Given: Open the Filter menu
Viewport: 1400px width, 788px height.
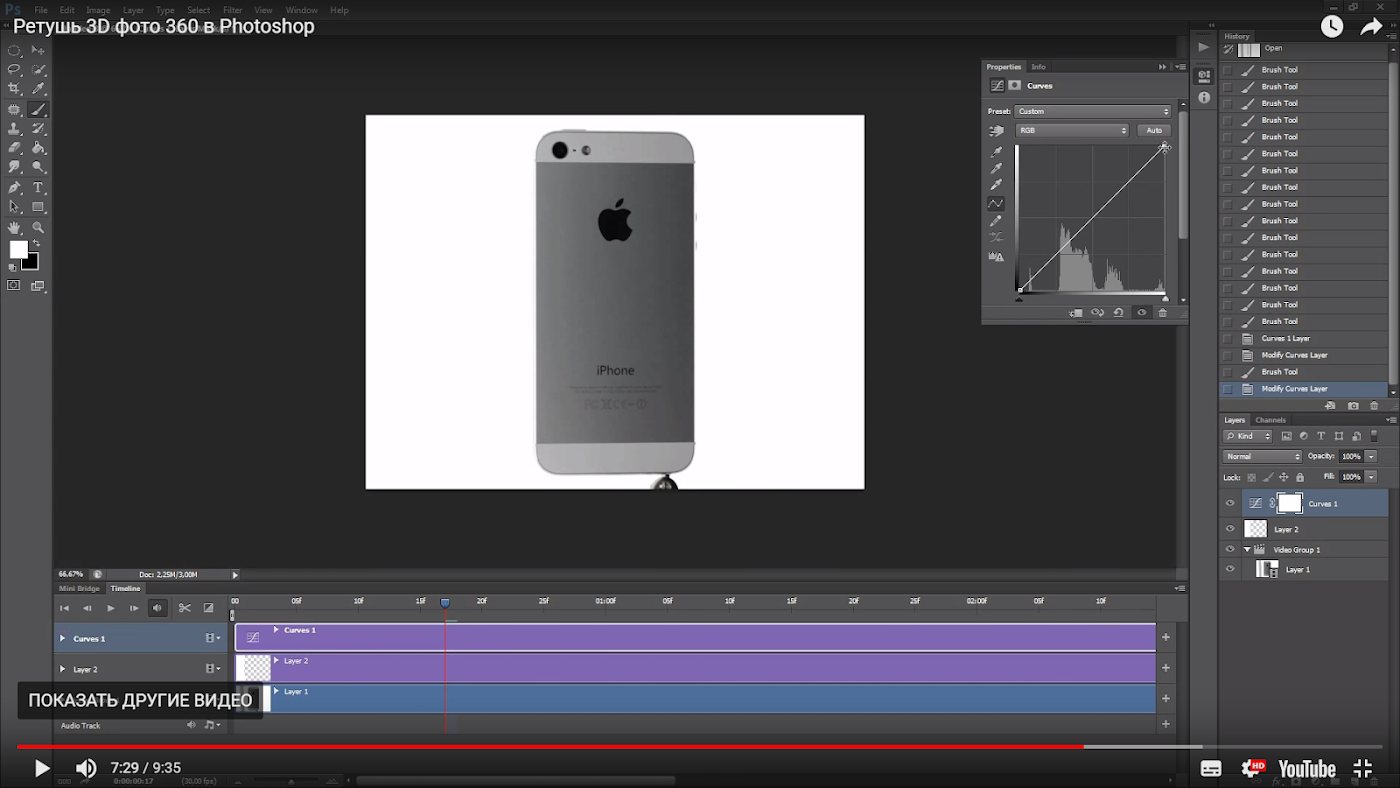Looking at the screenshot, I should point(232,10).
